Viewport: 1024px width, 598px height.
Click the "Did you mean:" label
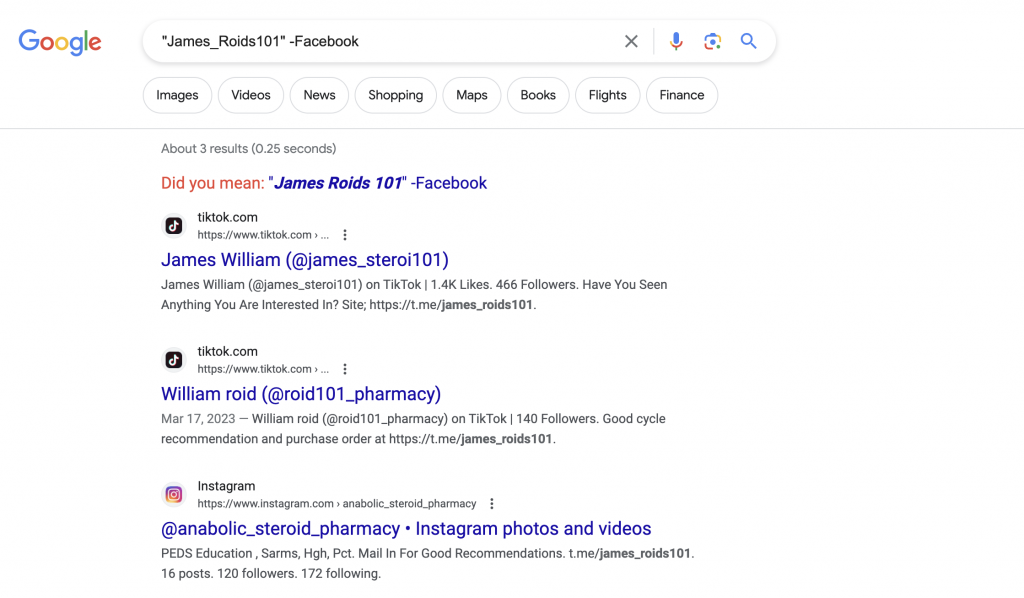(213, 183)
